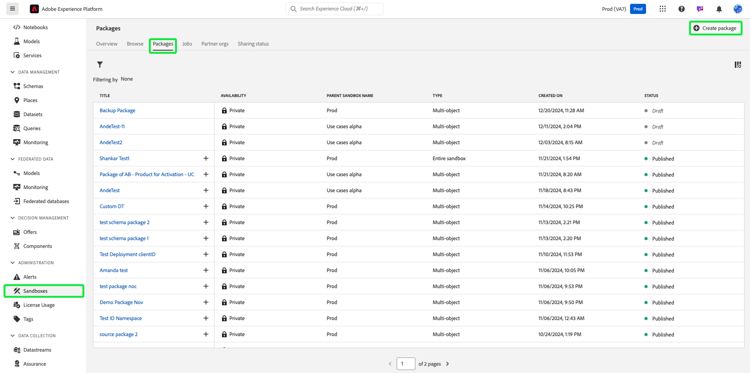Open the Backup Package link

(x=117, y=110)
